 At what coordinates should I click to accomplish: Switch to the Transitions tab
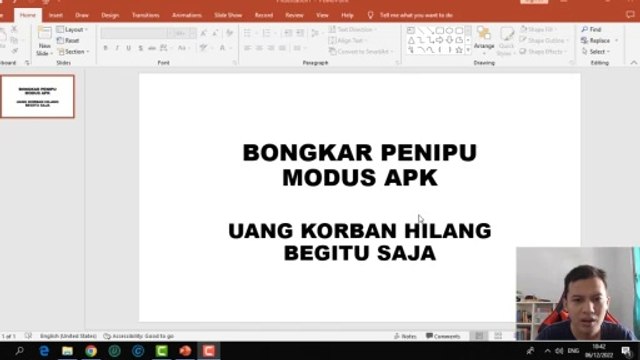[x=145, y=15]
